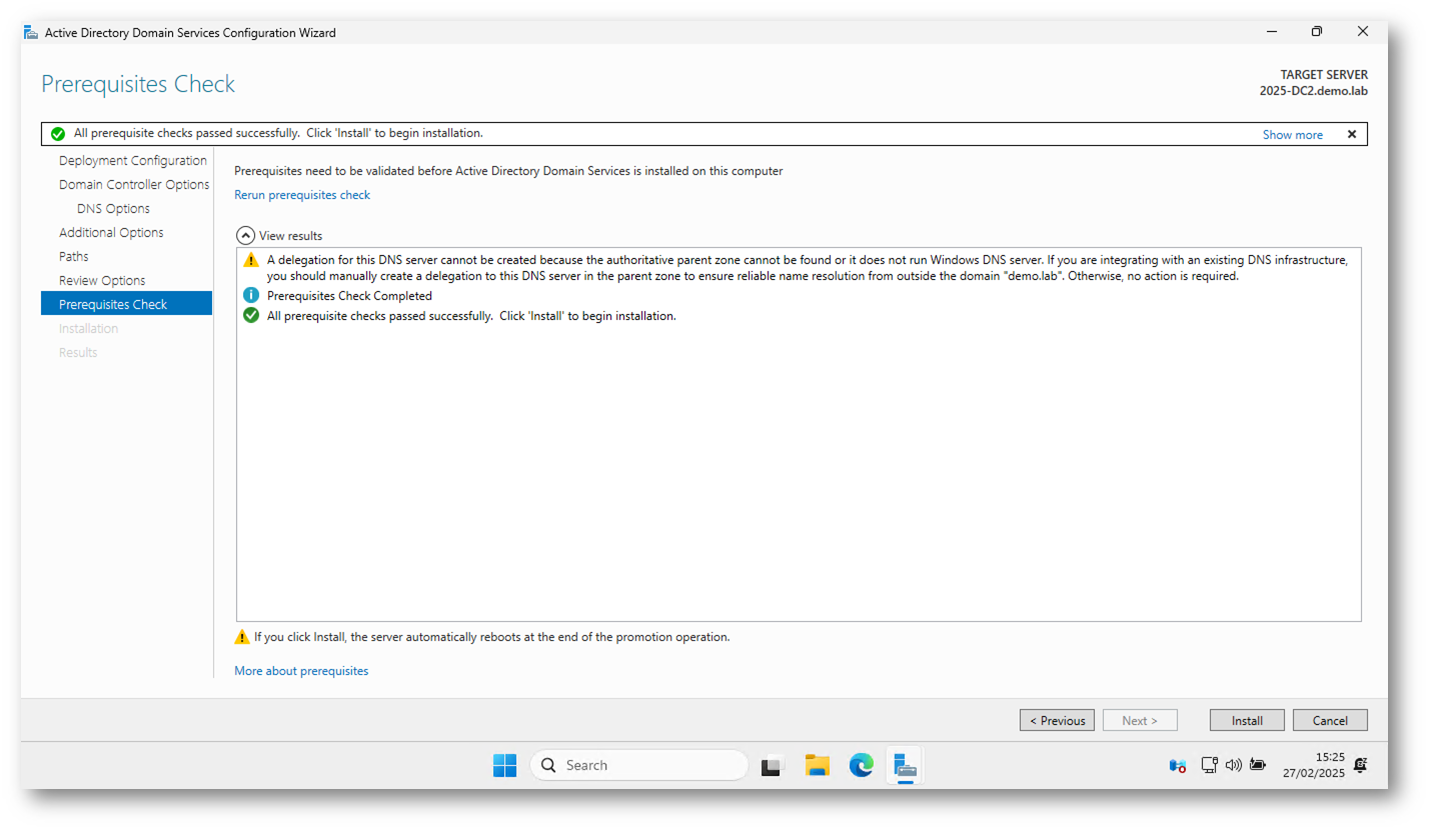Select DNS Options step

[x=113, y=209]
